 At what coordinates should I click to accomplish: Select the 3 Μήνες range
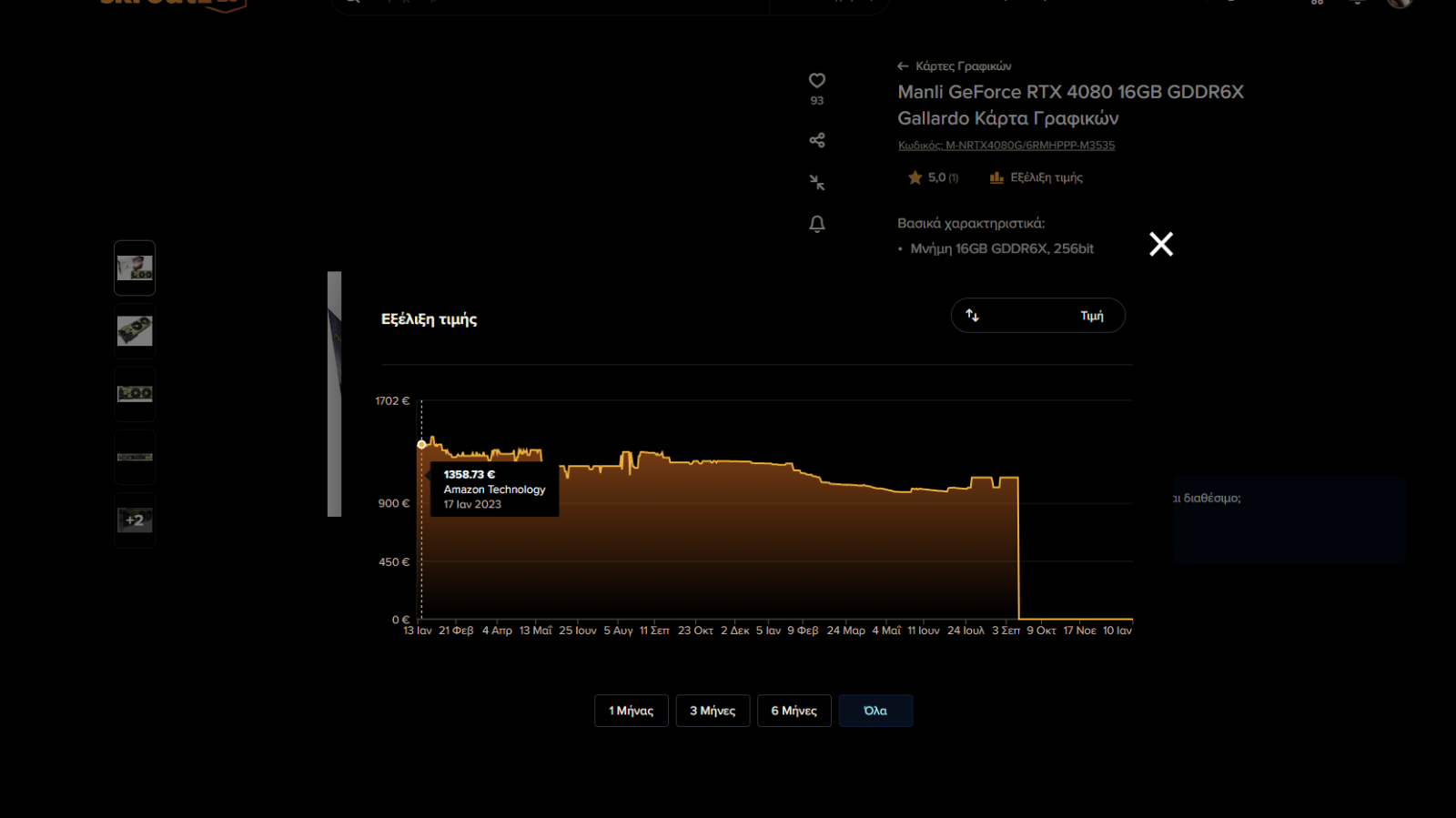pyautogui.click(x=713, y=711)
